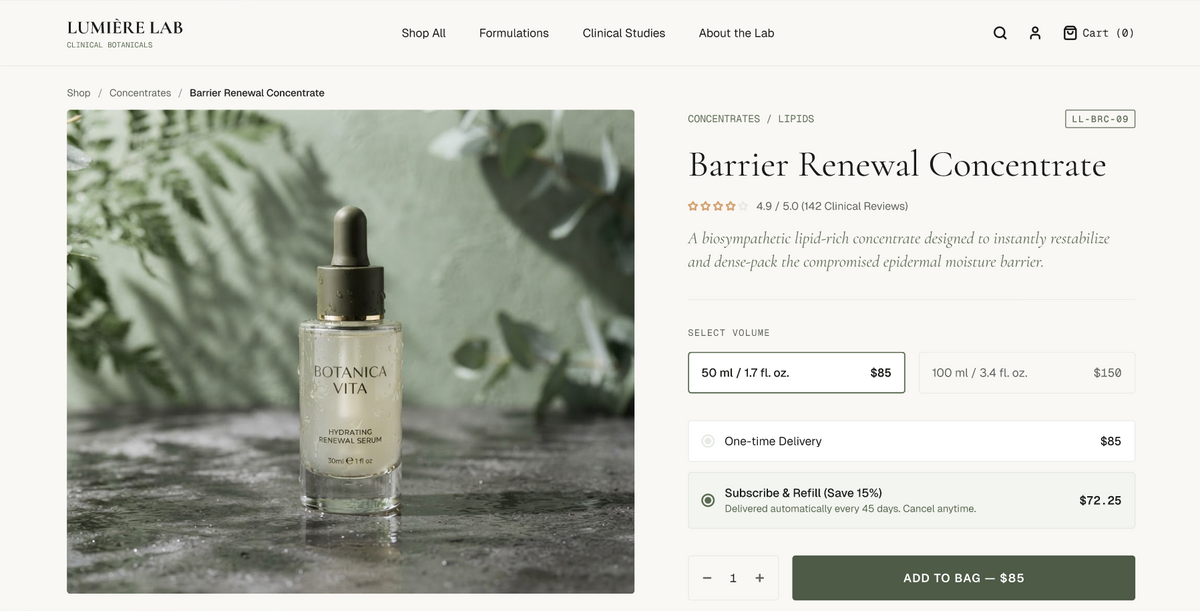The width and height of the screenshot is (1200, 611).
Task: Increase quantity with plus button
Action: [x=760, y=578]
